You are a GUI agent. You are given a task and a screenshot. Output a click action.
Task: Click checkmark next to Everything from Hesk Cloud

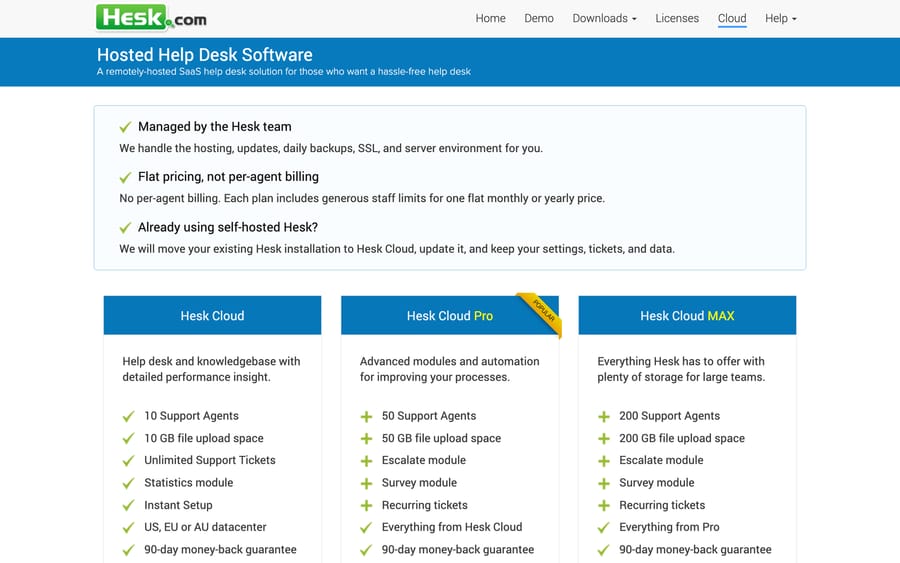(366, 527)
